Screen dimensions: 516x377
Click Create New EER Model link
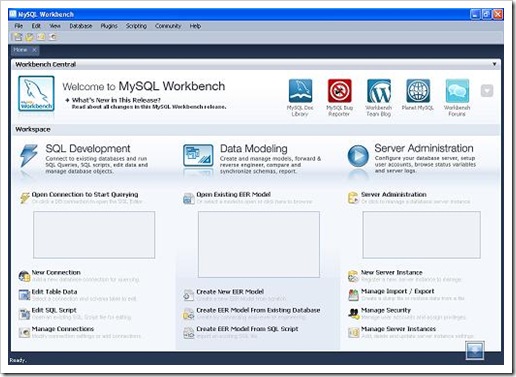(x=230, y=292)
